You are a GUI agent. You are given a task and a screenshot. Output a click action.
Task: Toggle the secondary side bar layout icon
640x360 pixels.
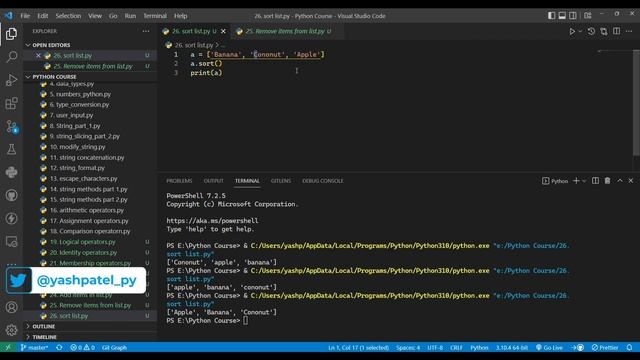[x=573, y=16]
